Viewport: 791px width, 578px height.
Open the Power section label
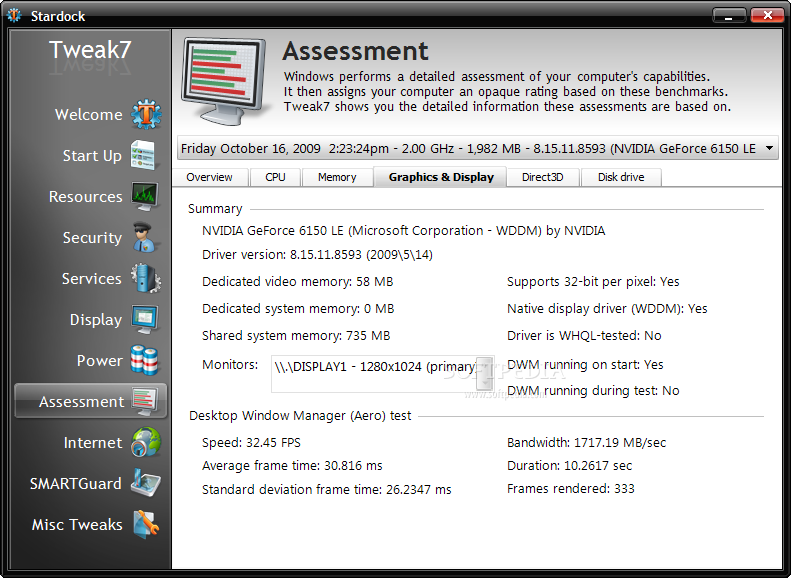(x=100, y=361)
